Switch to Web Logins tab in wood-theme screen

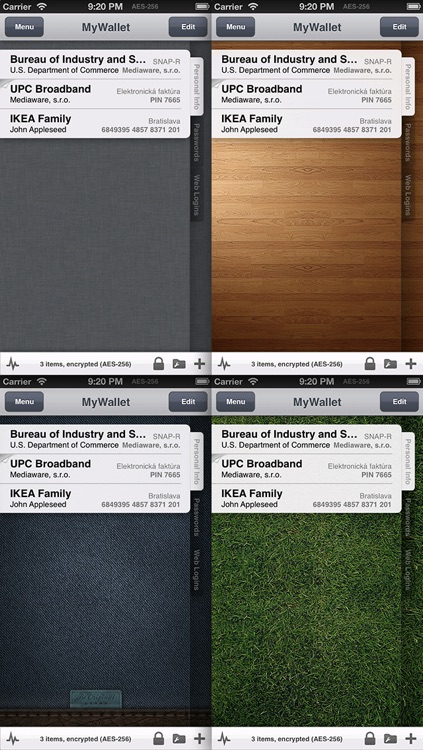click(408, 195)
